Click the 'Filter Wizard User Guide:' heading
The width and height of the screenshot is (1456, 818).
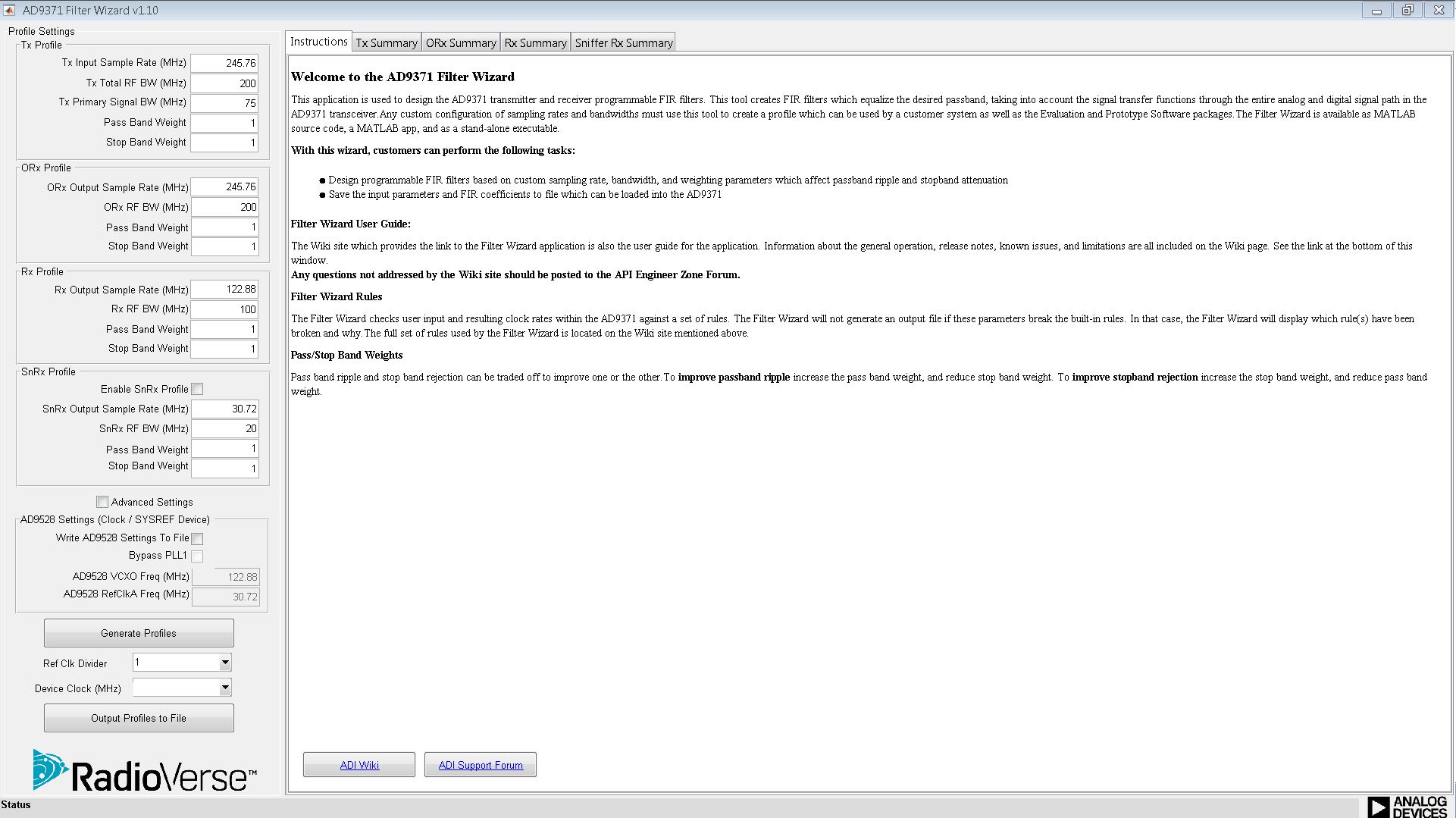351,224
